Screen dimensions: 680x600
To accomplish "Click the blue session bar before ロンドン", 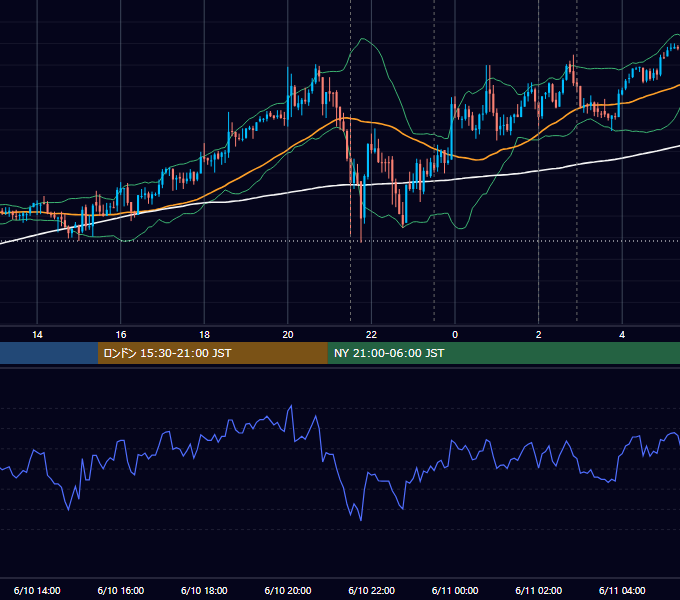I will 49,353.
